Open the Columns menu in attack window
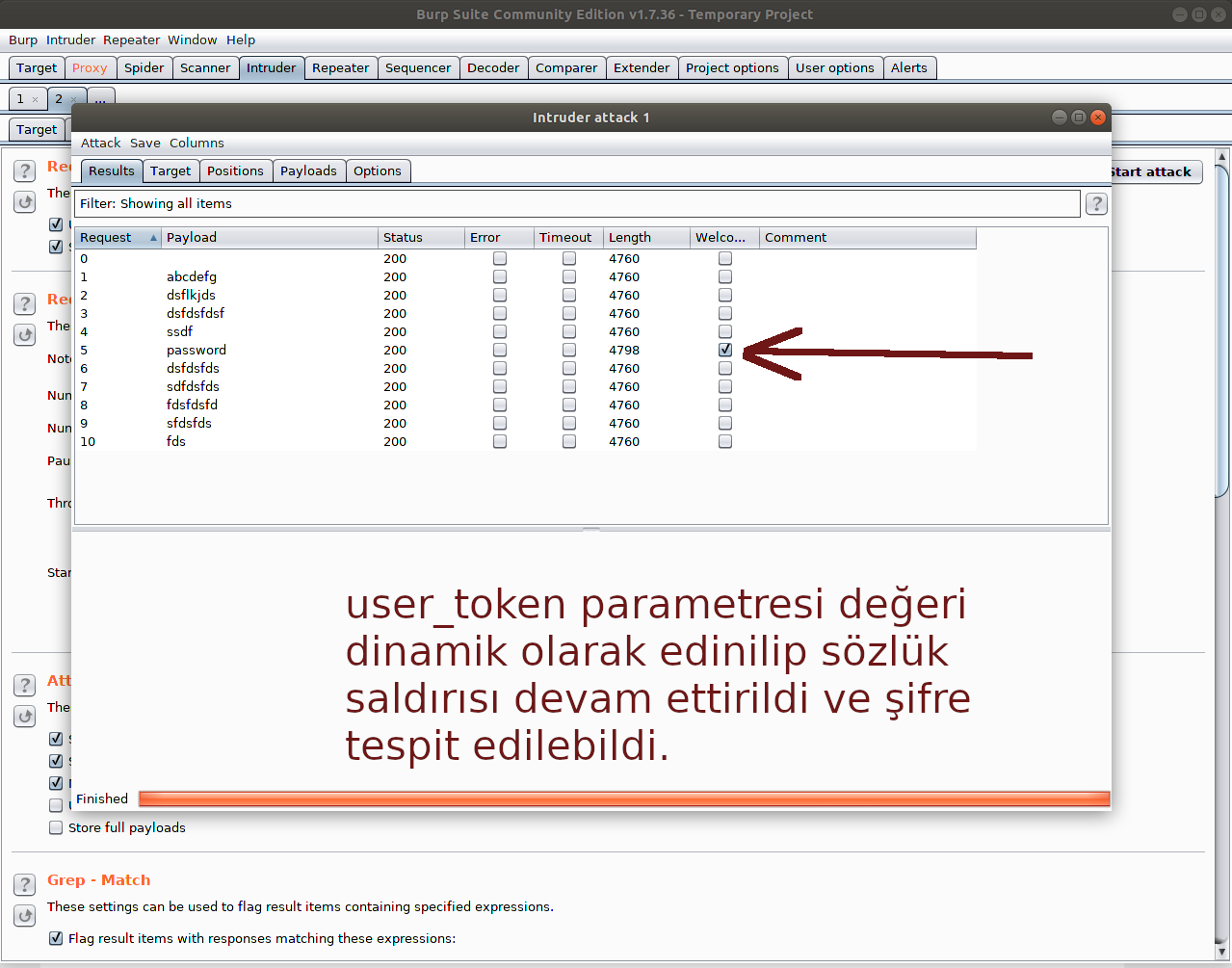This screenshot has width=1232, height=968. (x=197, y=143)
